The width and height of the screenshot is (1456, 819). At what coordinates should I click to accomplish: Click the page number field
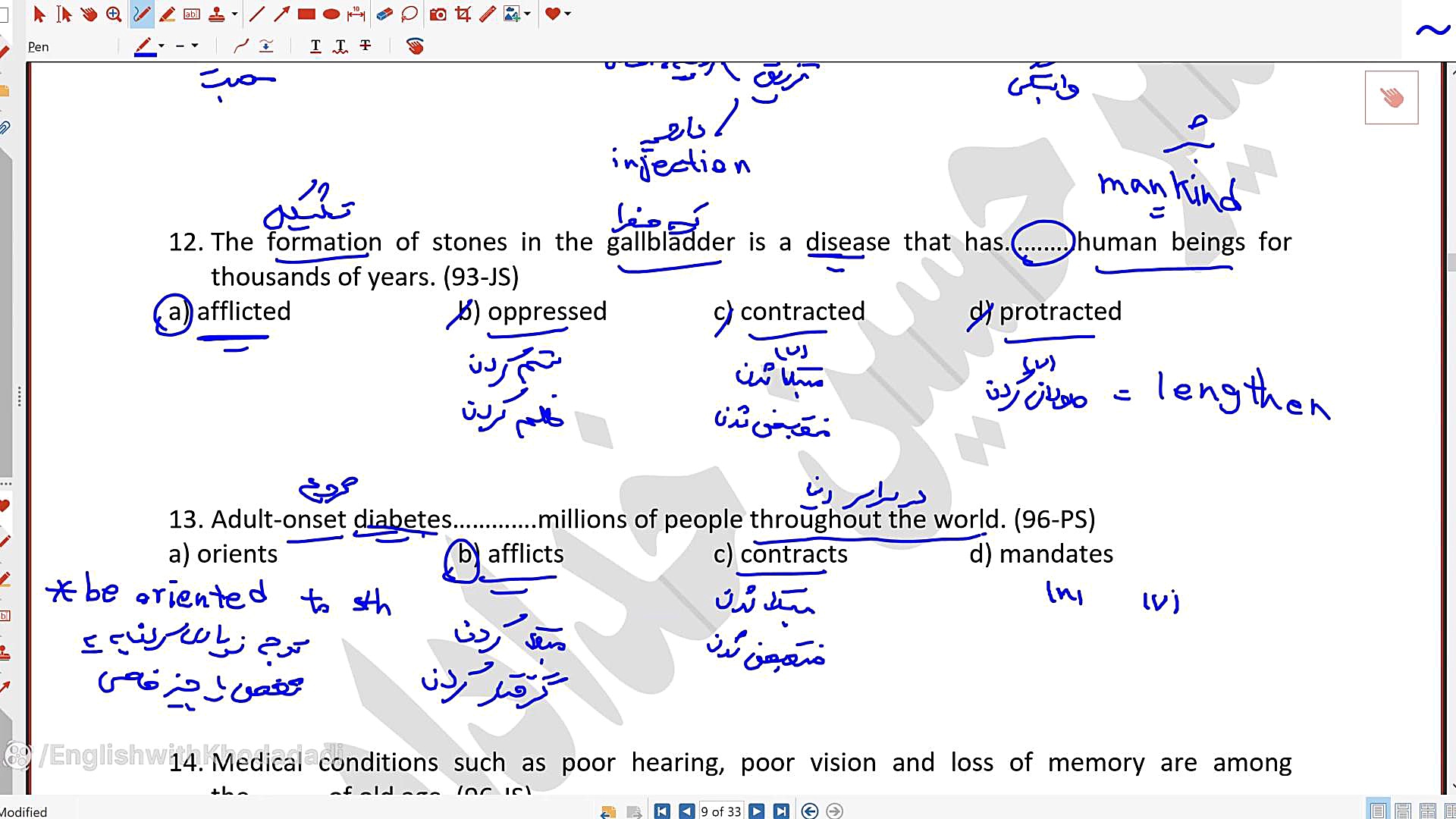(x=720, y=811)
